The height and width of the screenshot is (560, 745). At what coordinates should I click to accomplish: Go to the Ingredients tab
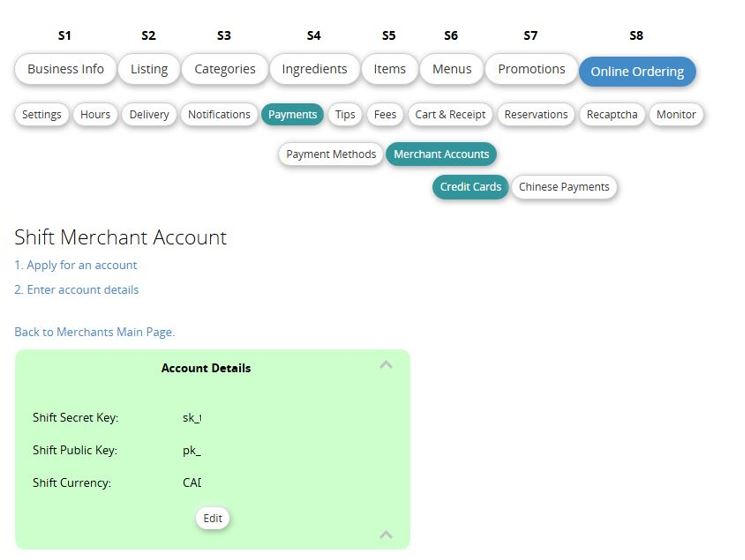coord(314,69)
